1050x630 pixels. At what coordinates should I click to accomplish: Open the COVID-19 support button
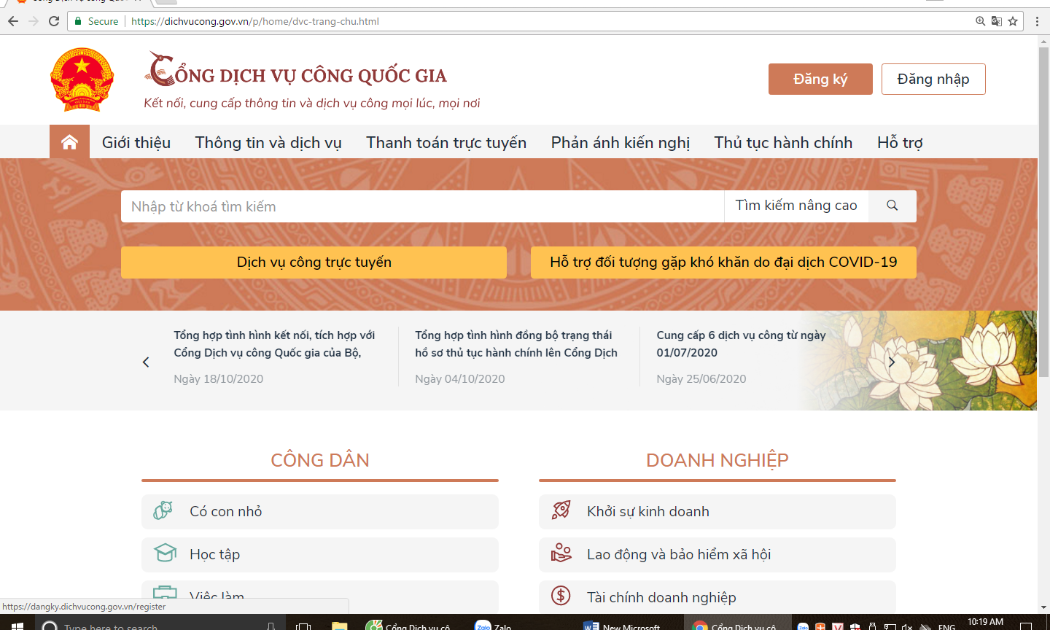point(723,262)
